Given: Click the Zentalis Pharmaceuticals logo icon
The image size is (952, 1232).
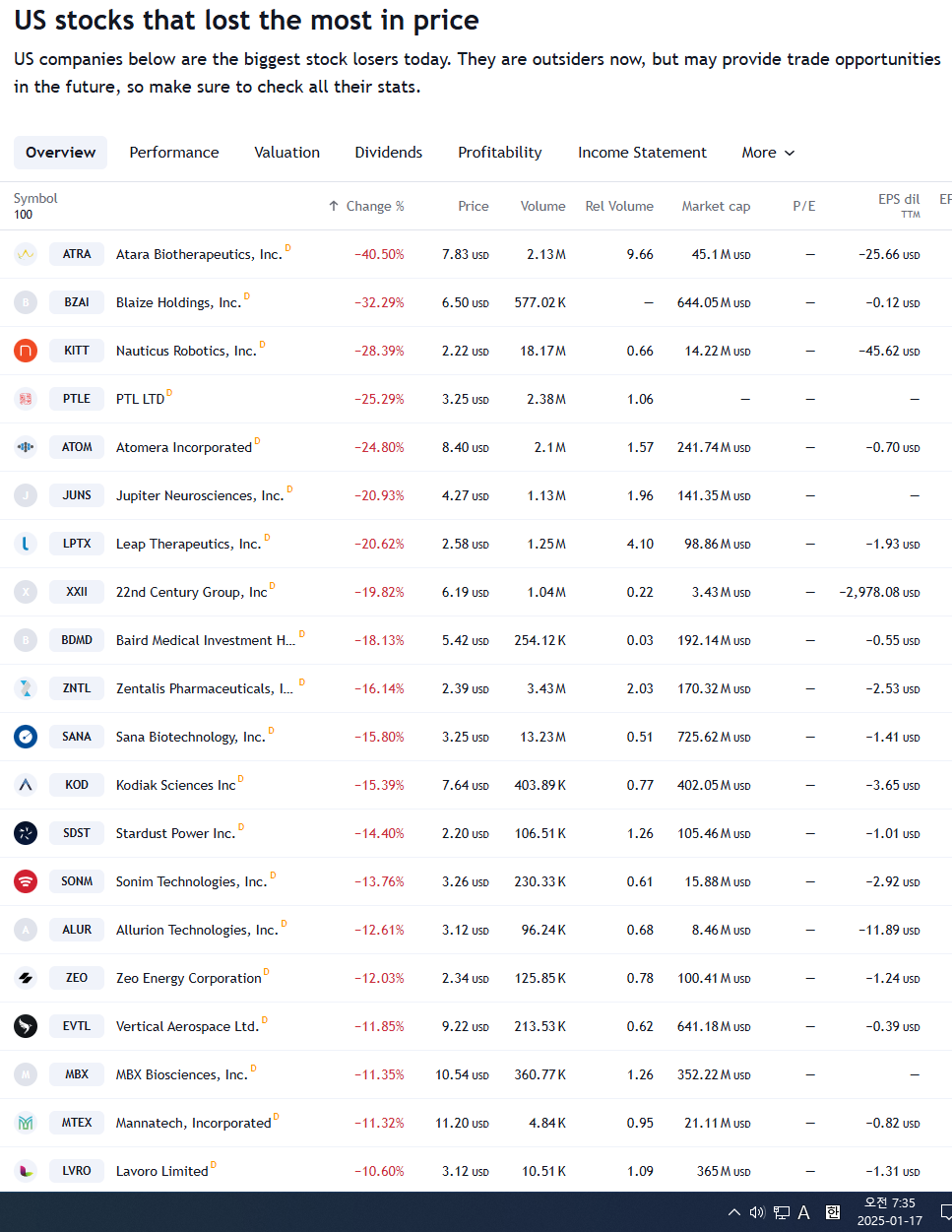Looking at the screenshot, I should click(x=26, y=688).
